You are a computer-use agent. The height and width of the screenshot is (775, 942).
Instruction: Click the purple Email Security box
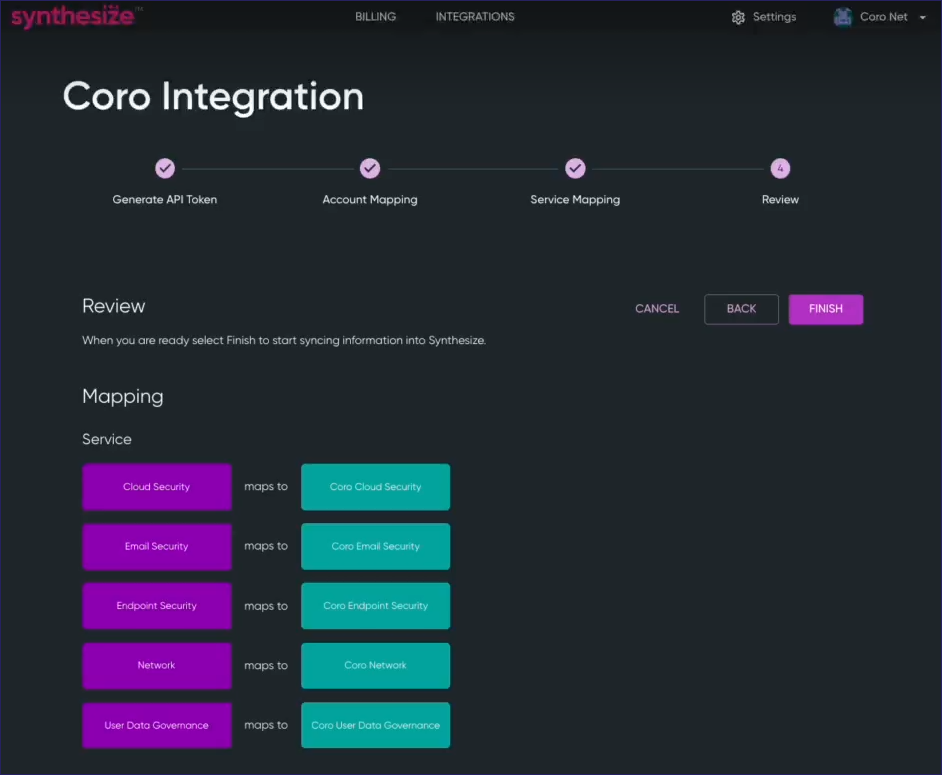pos(157,547)
